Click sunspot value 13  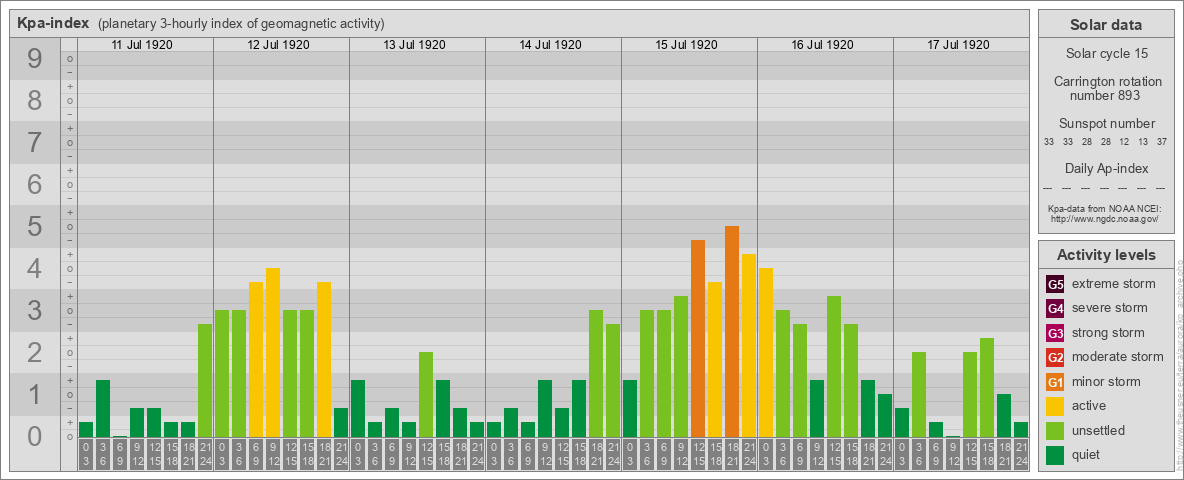1142,142
